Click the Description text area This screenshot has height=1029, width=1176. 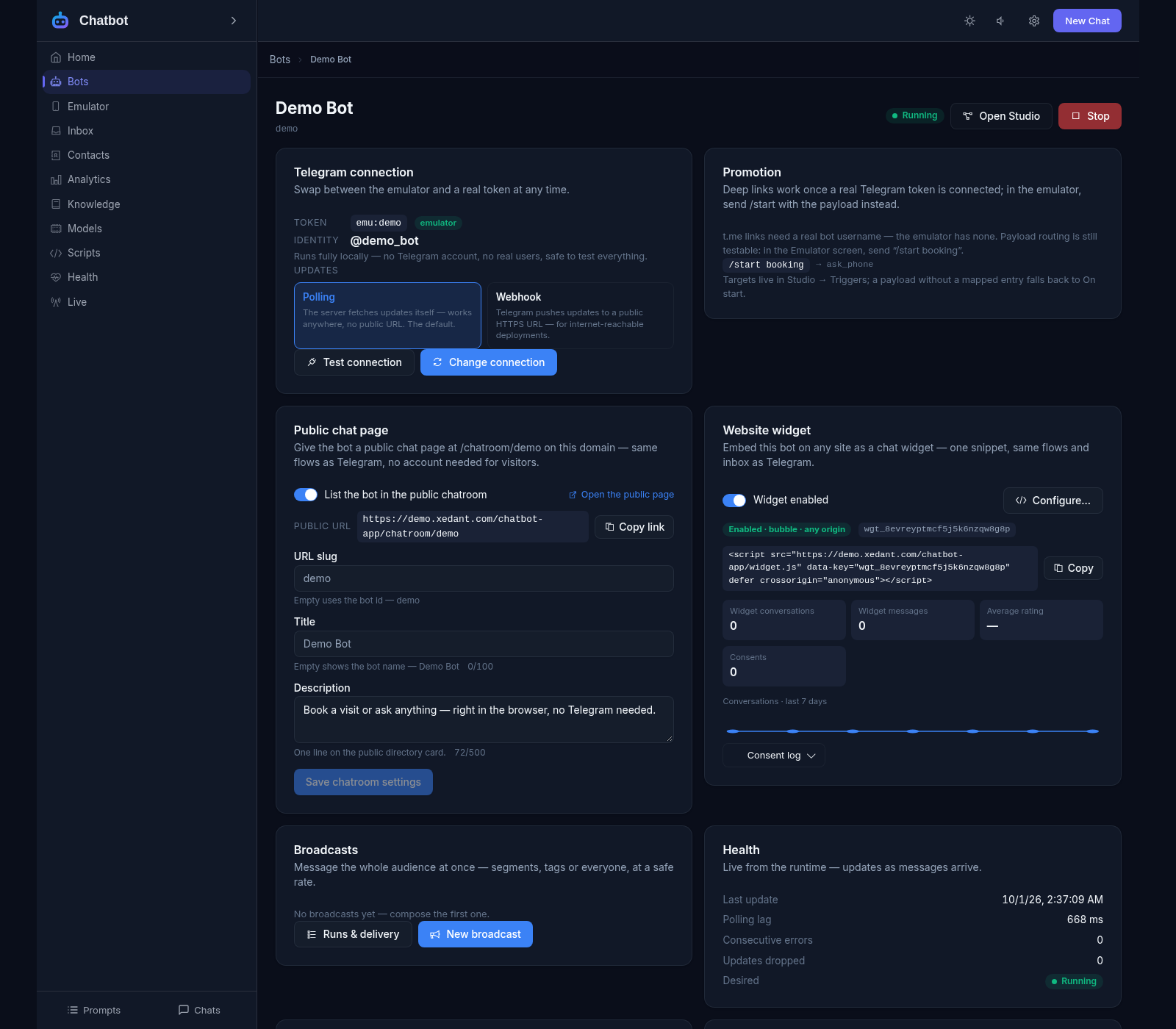[484, 720]
